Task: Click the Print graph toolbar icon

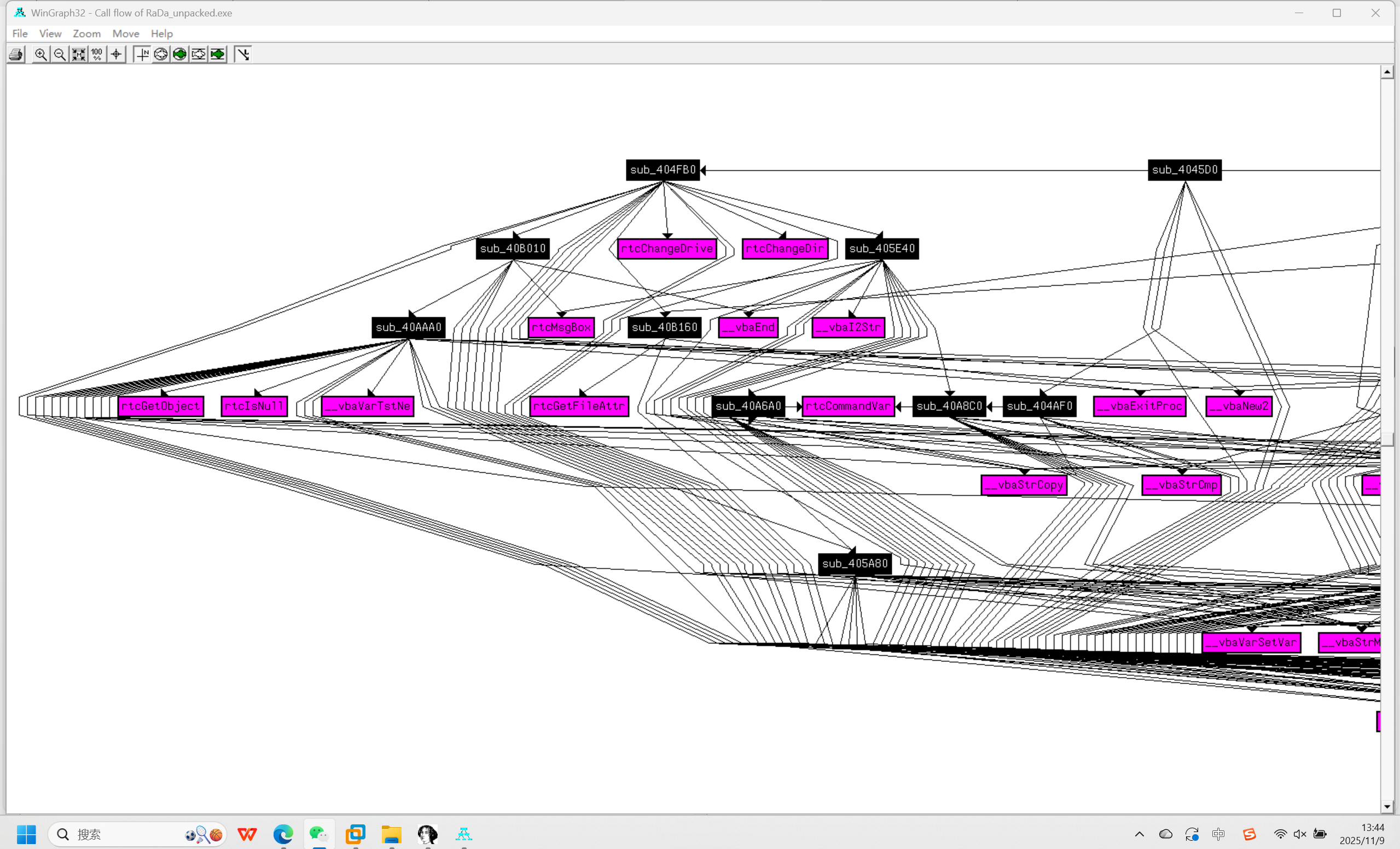Action: pos(16,55)
